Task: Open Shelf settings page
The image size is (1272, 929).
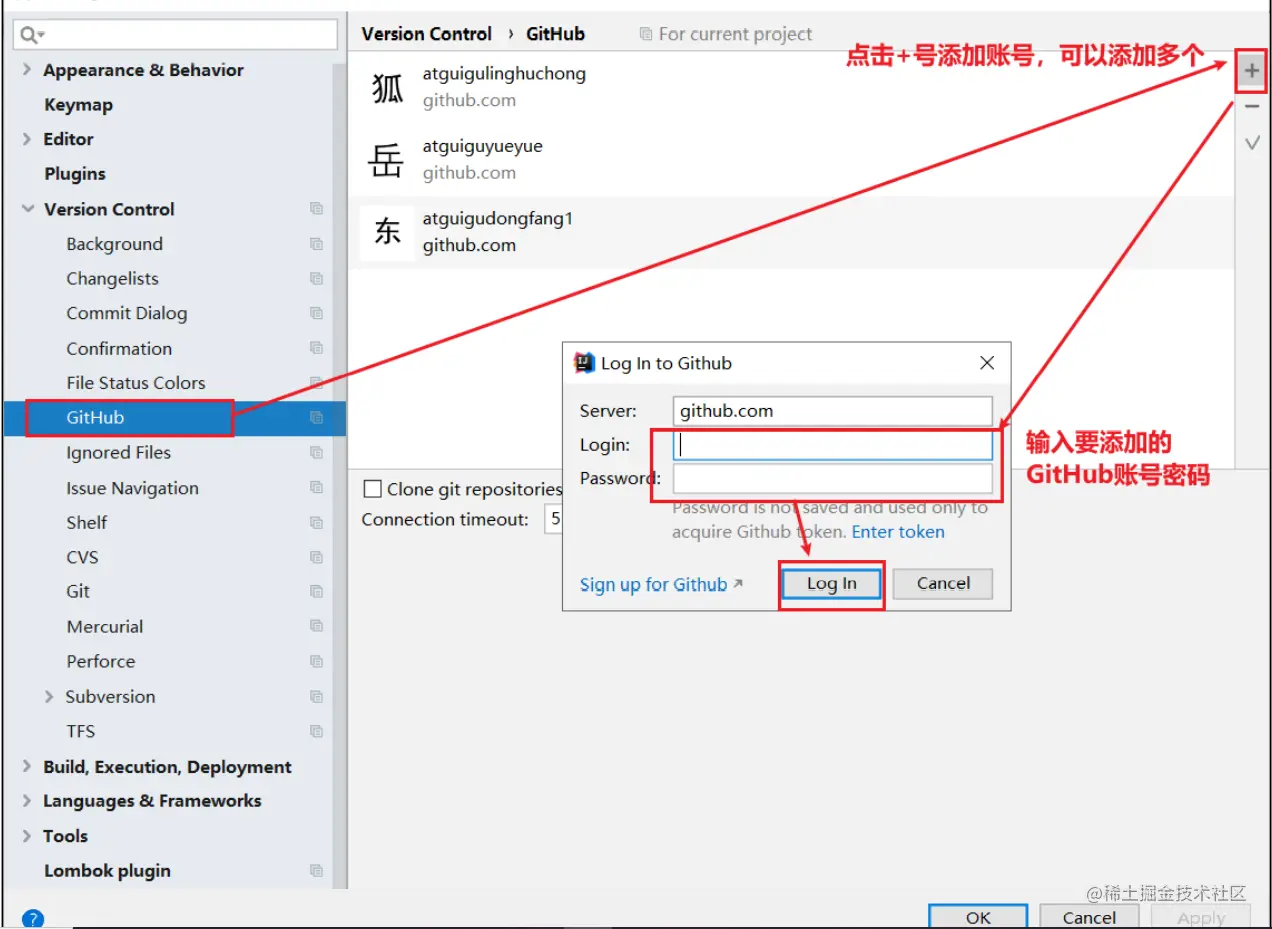Action: point(87,522)
